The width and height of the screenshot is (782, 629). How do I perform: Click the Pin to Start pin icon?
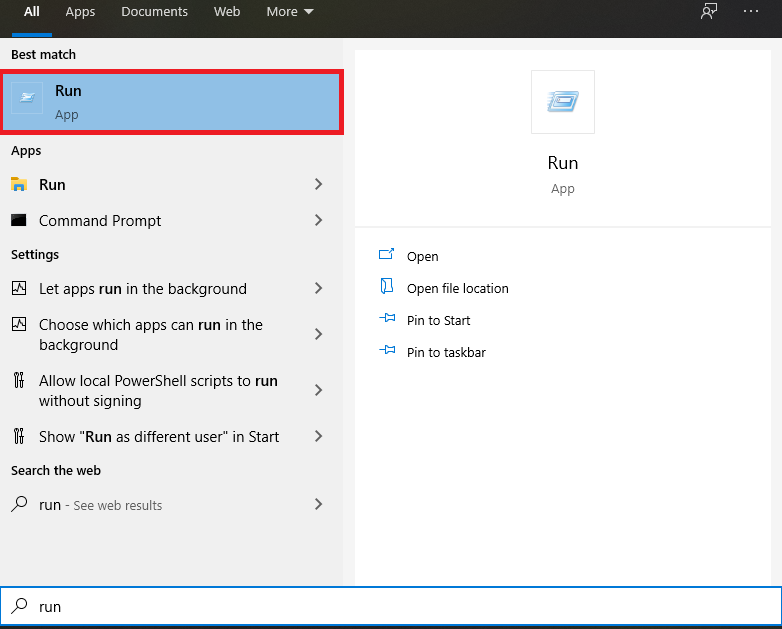(388, 320)
